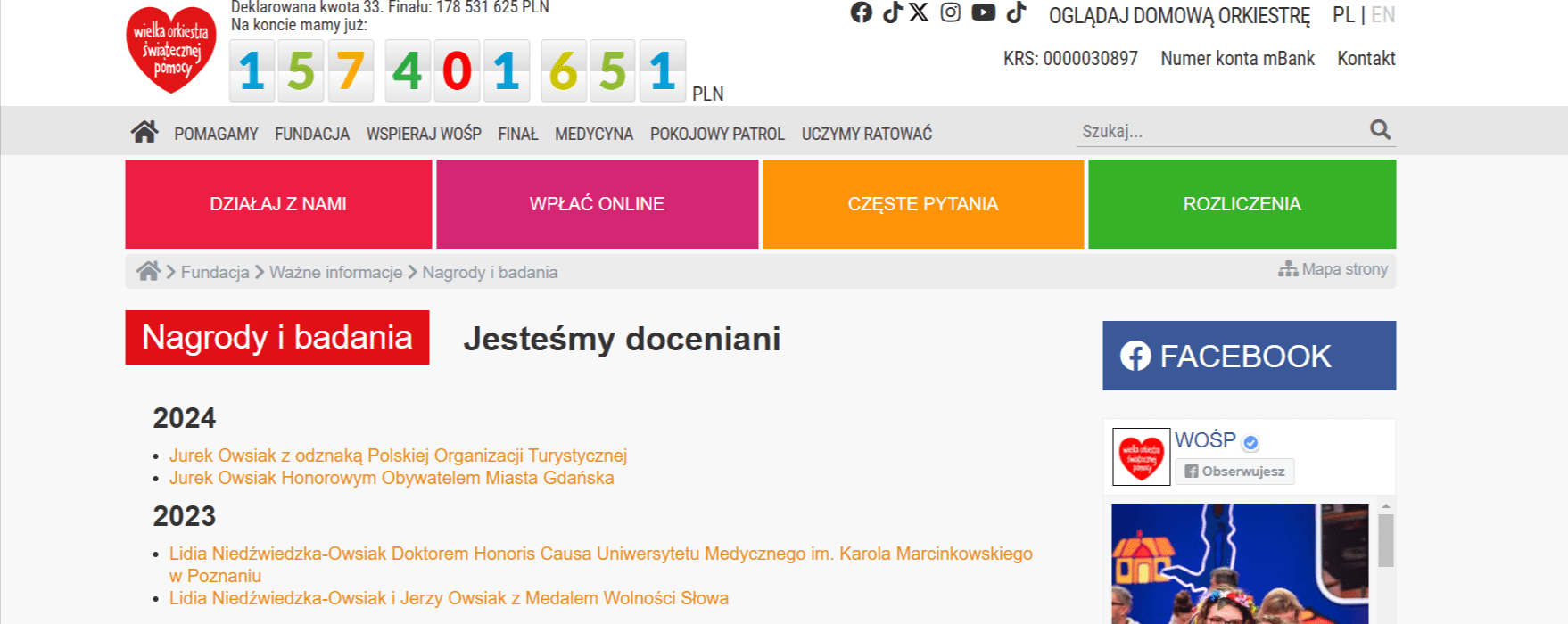Click the WOŚP page name in Facebook widget
Image resolution: width=1568 pixels, height=624 pixels.
pyautogui.click(x=1205, y=440)
